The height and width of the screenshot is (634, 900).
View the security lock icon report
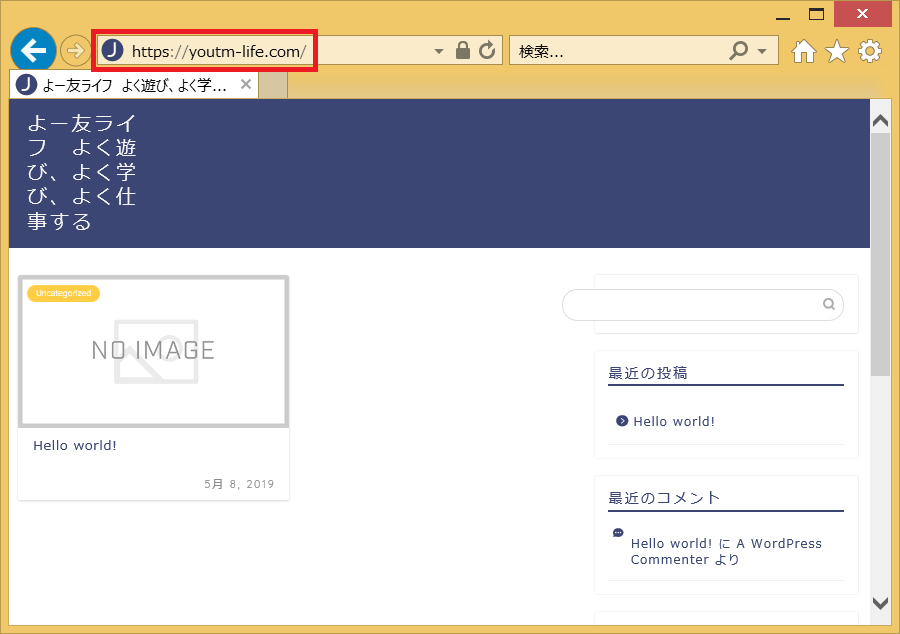(463, 50)
